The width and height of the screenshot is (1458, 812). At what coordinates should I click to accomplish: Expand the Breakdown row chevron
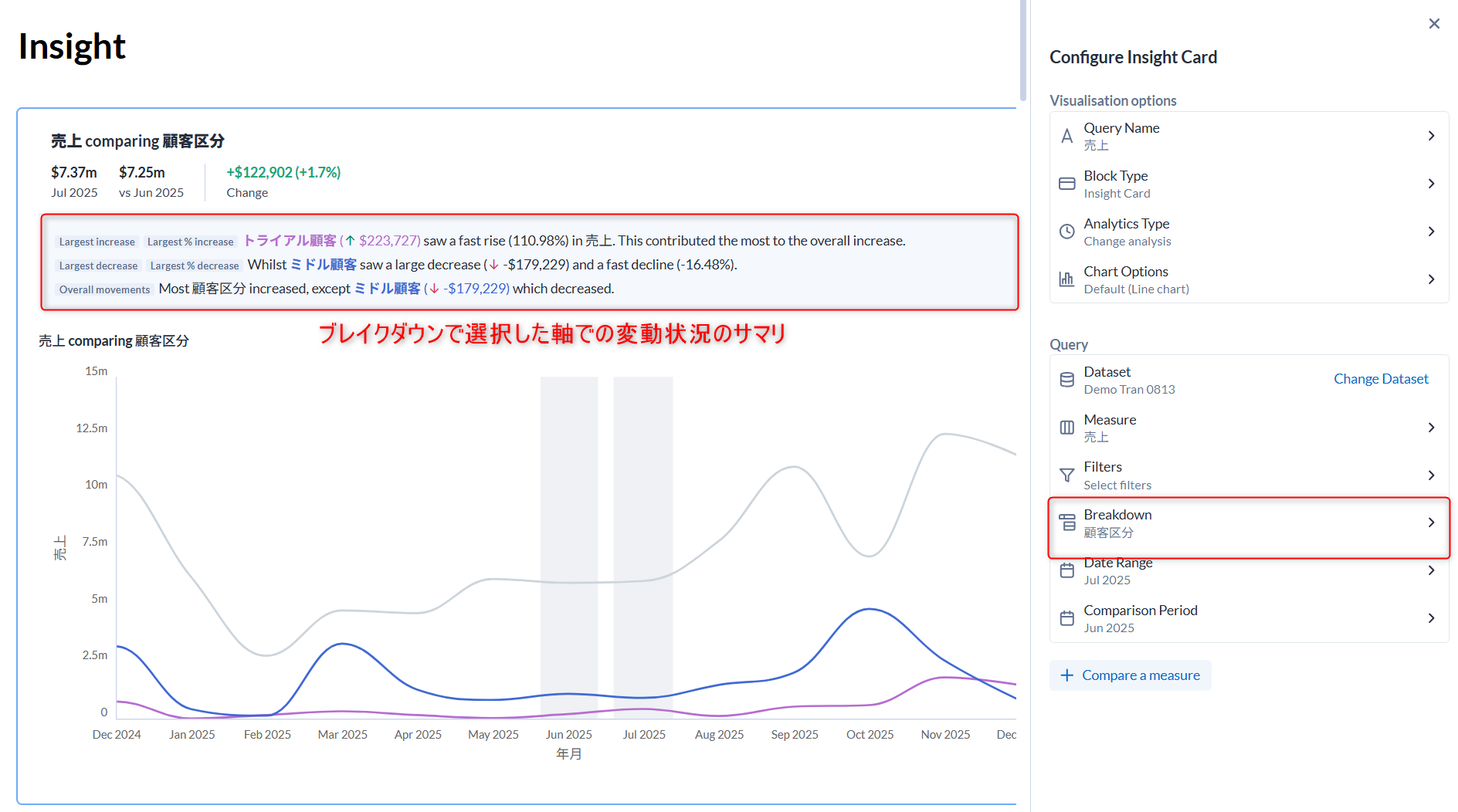pos(1431,523)
